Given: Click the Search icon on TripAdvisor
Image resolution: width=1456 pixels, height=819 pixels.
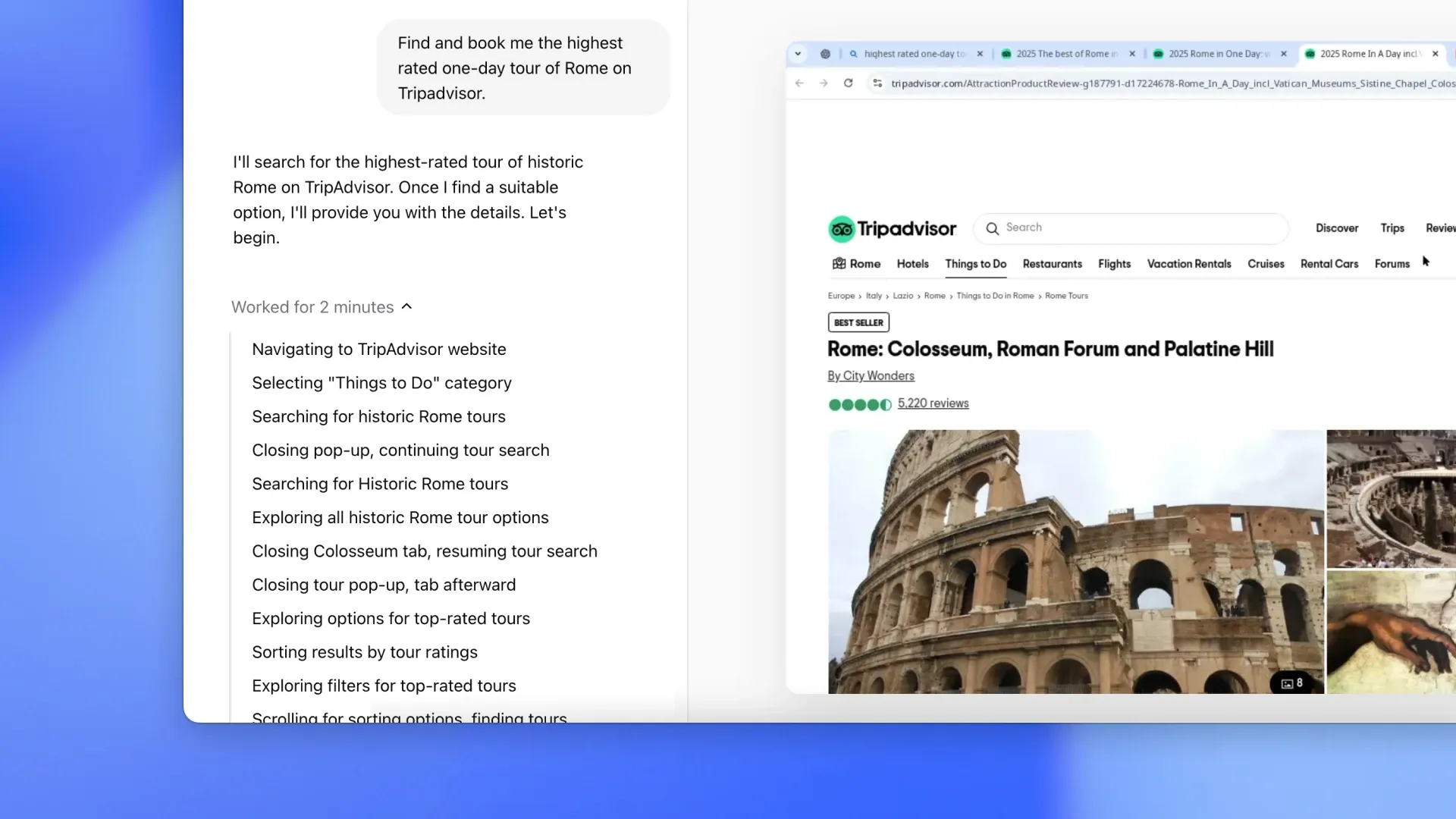Looking at the screenshot, I should [993, 228].
